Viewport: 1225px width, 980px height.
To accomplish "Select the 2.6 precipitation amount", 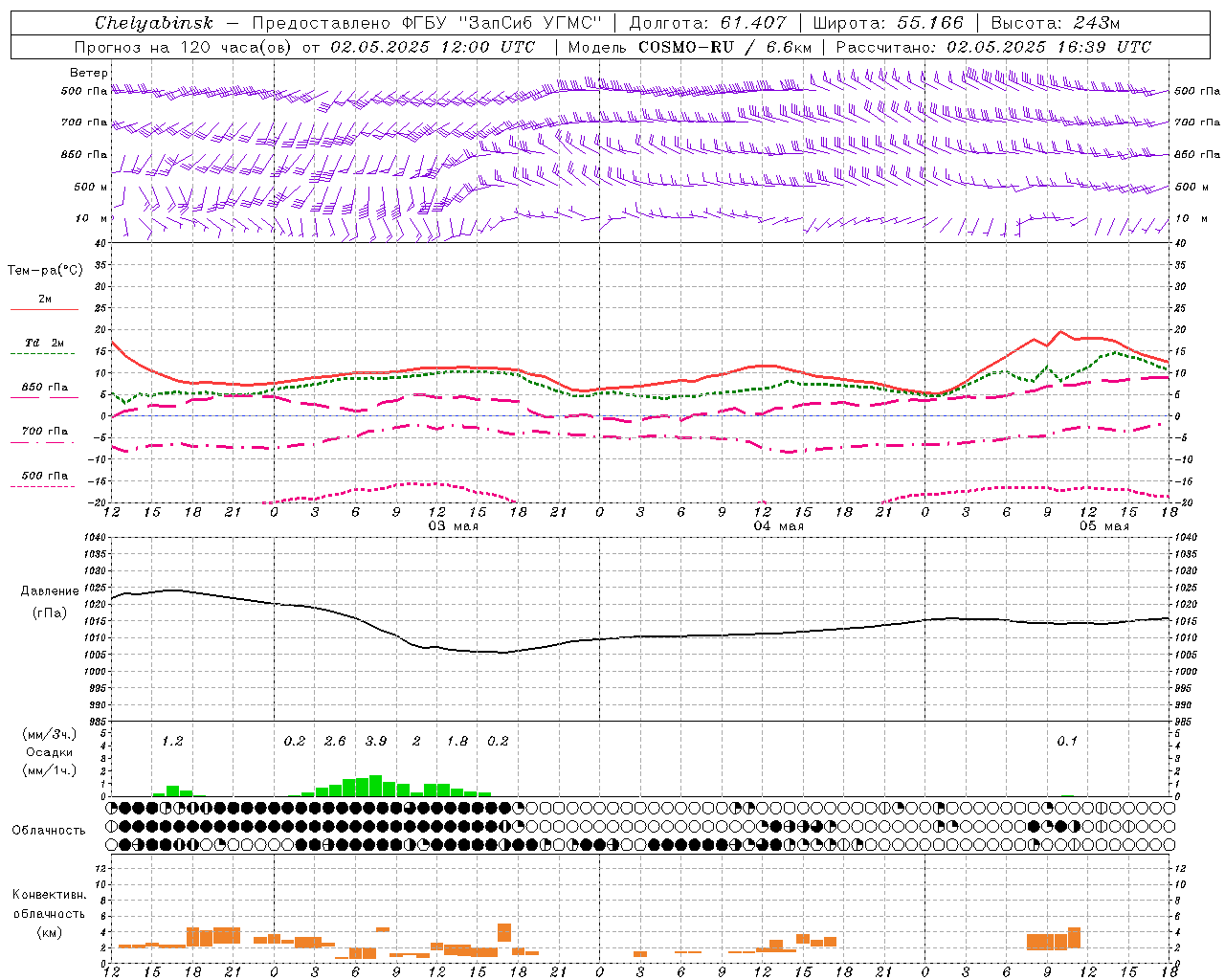I will pyautogui.click(x=335, y=741).
